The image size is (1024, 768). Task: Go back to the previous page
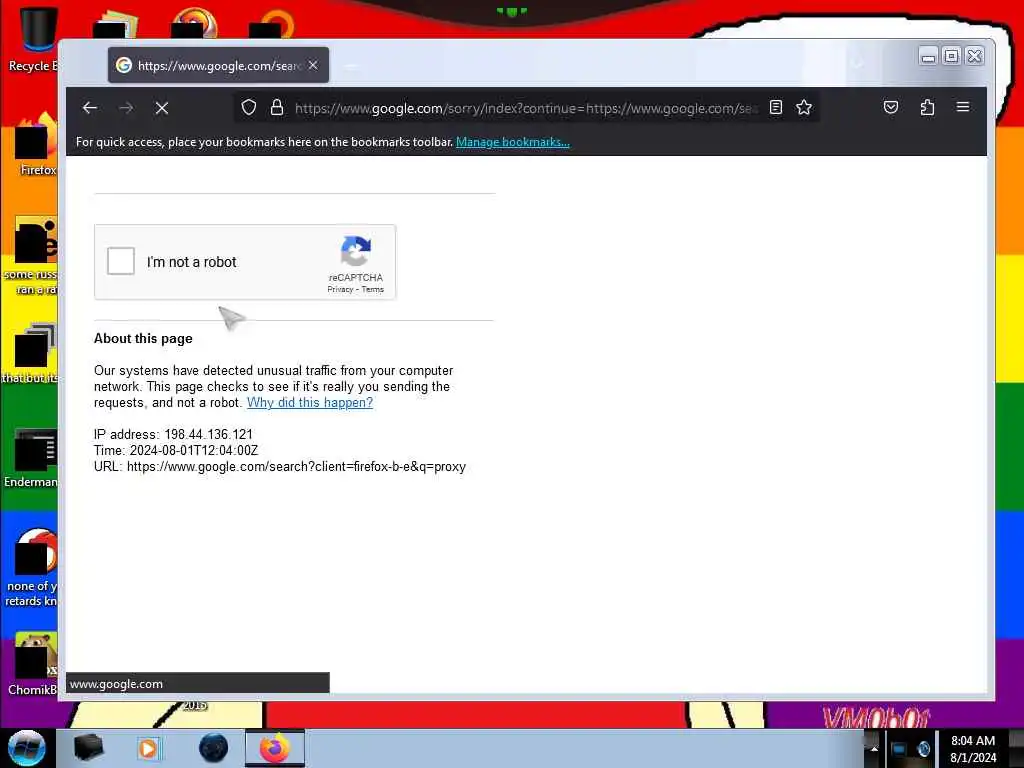coord(90,108)
